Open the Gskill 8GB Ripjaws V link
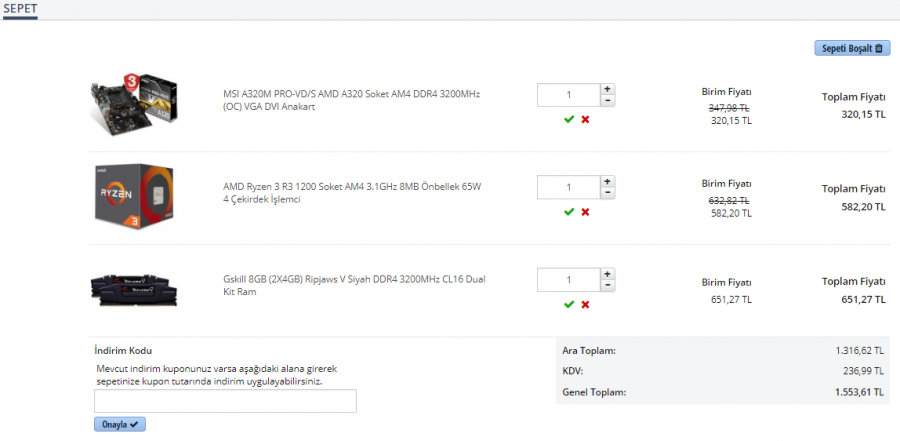 coord(351,285)
